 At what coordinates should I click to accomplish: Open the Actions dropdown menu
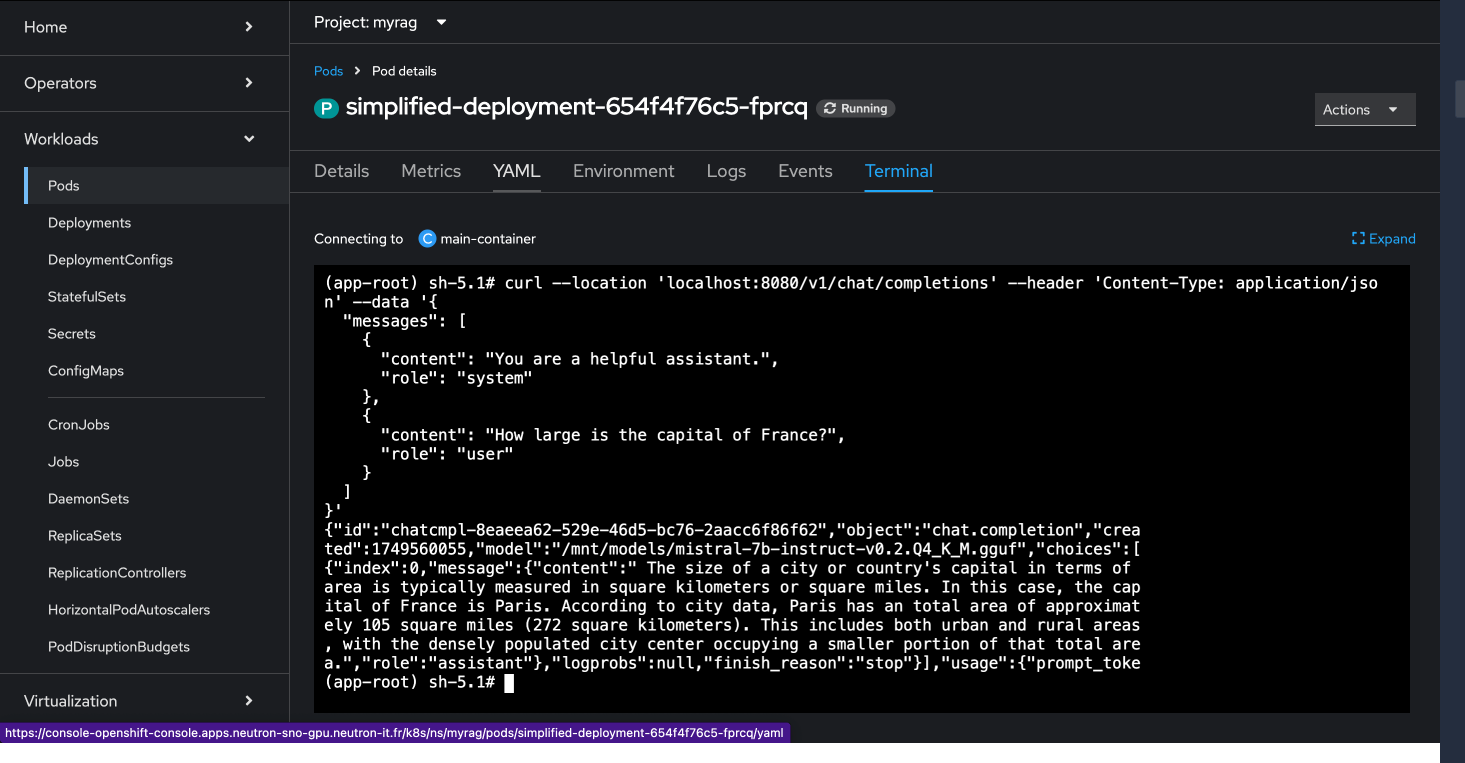pos(1365,110)
